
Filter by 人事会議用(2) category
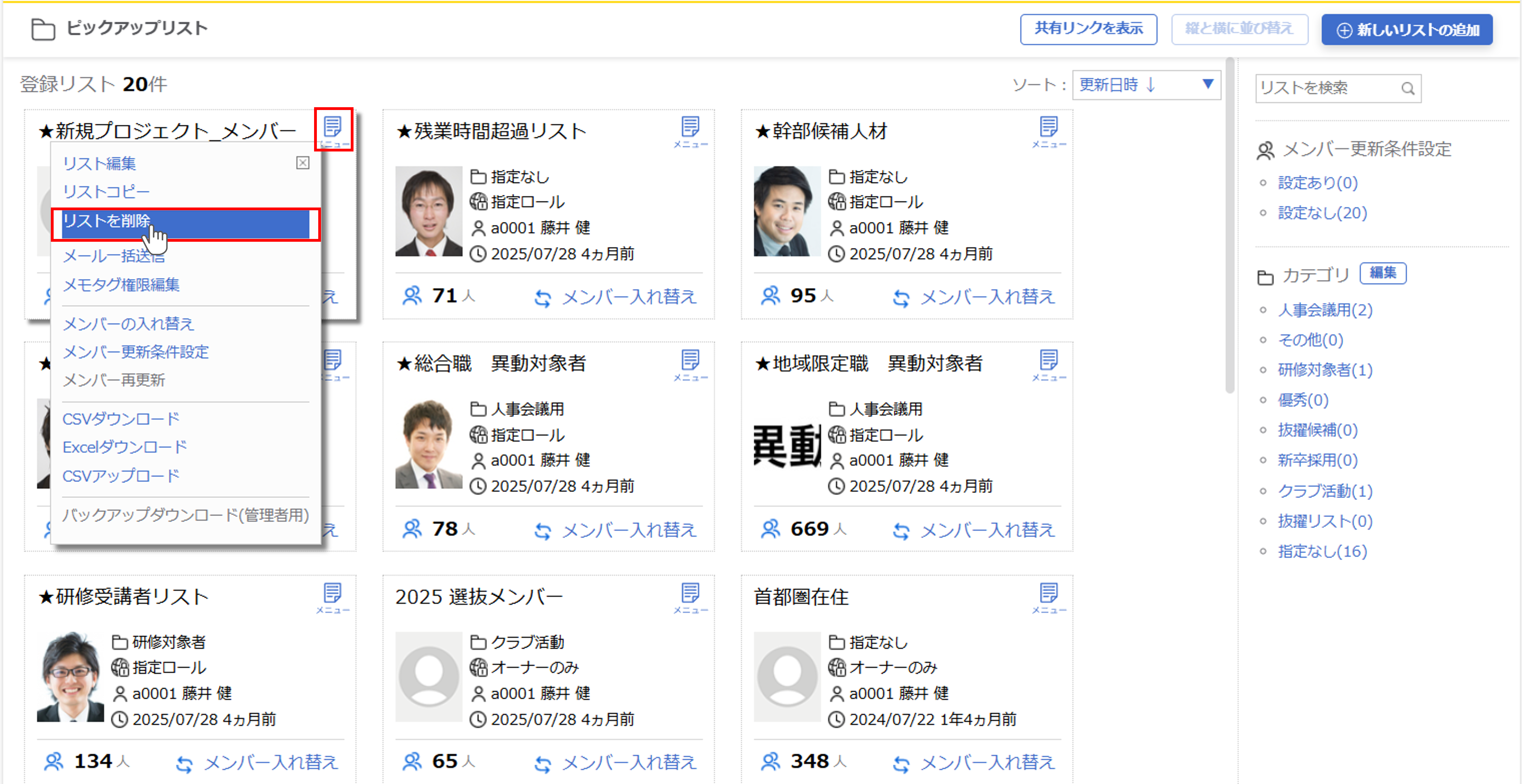click(x=1325, y=310)
